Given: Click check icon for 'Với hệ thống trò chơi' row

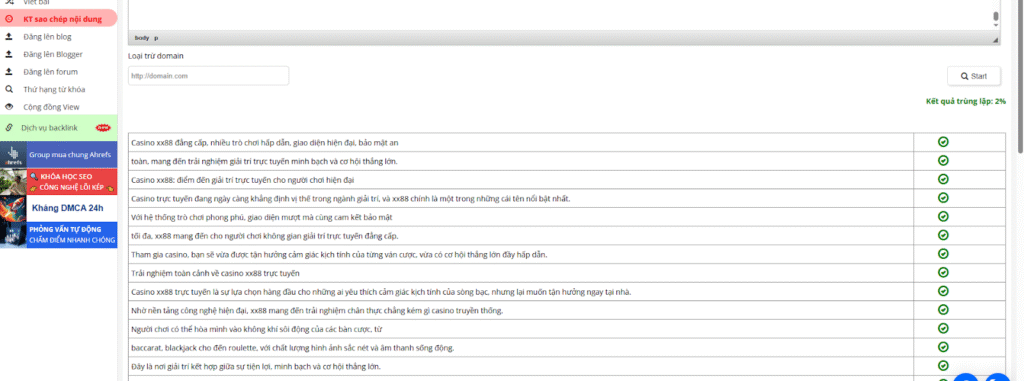Looking at the screenshot, I should [x=942, y=216].
